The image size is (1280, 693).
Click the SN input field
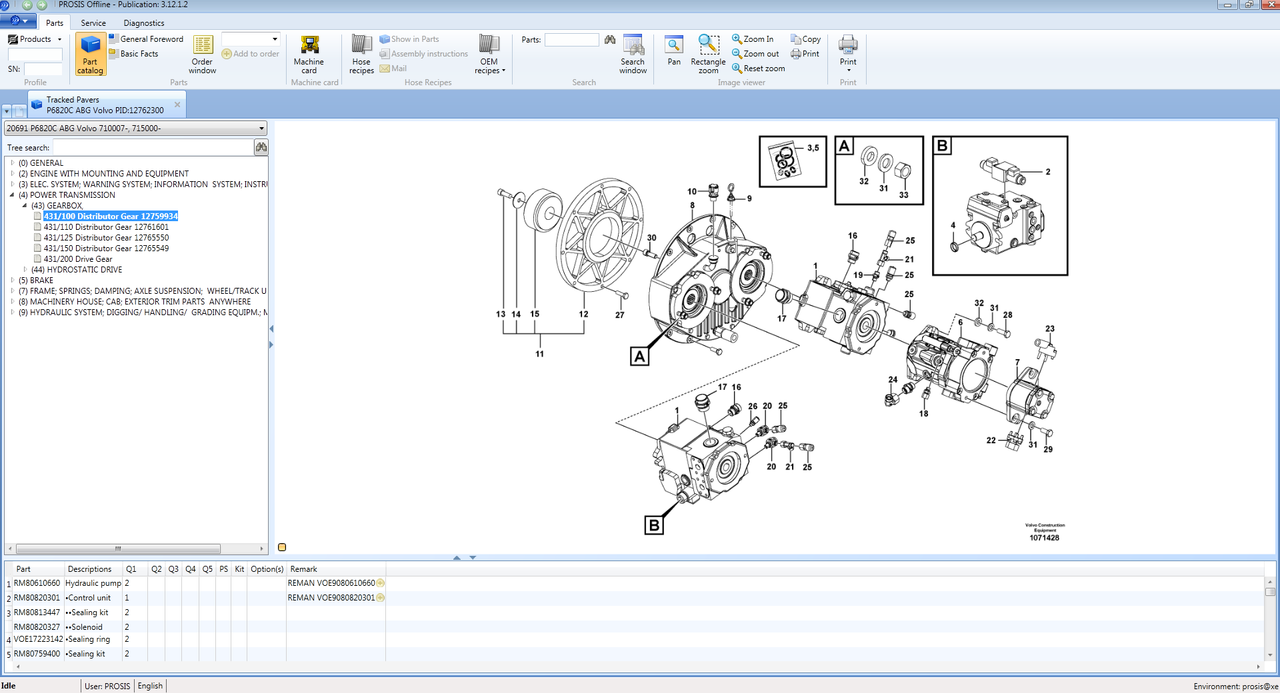(x=43, y=69)
